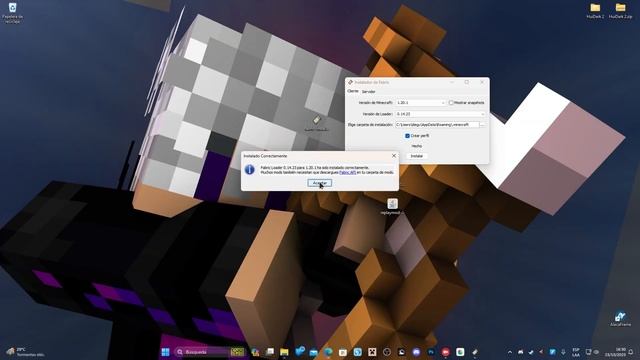Image resolution: width=640 pixels, height=360 pixels.
Task: Uncheck the Crear perfil checkbox
Action: pos(407,136)
